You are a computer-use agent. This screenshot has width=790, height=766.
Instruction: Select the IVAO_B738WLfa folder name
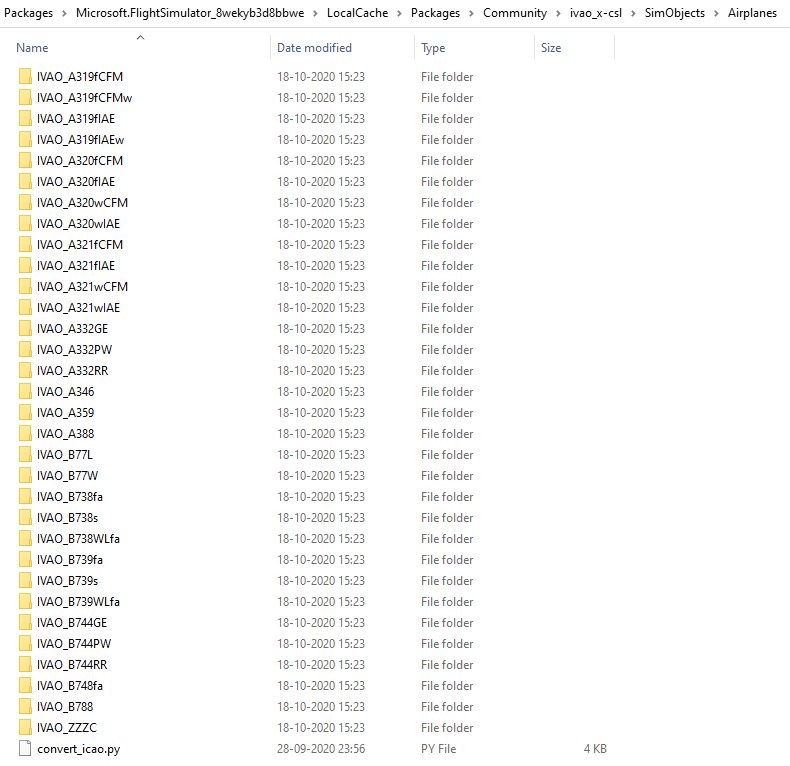[x=78, y=539]
